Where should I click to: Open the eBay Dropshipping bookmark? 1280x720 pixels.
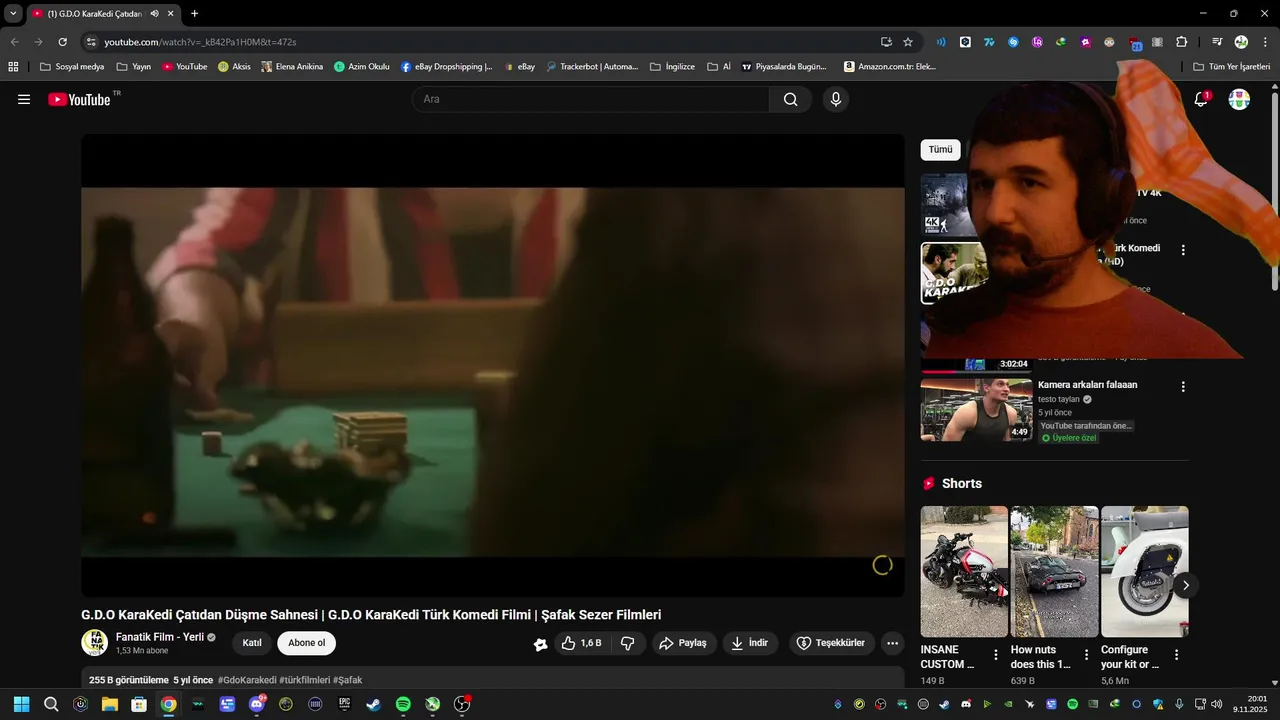[x=447, y=67]
